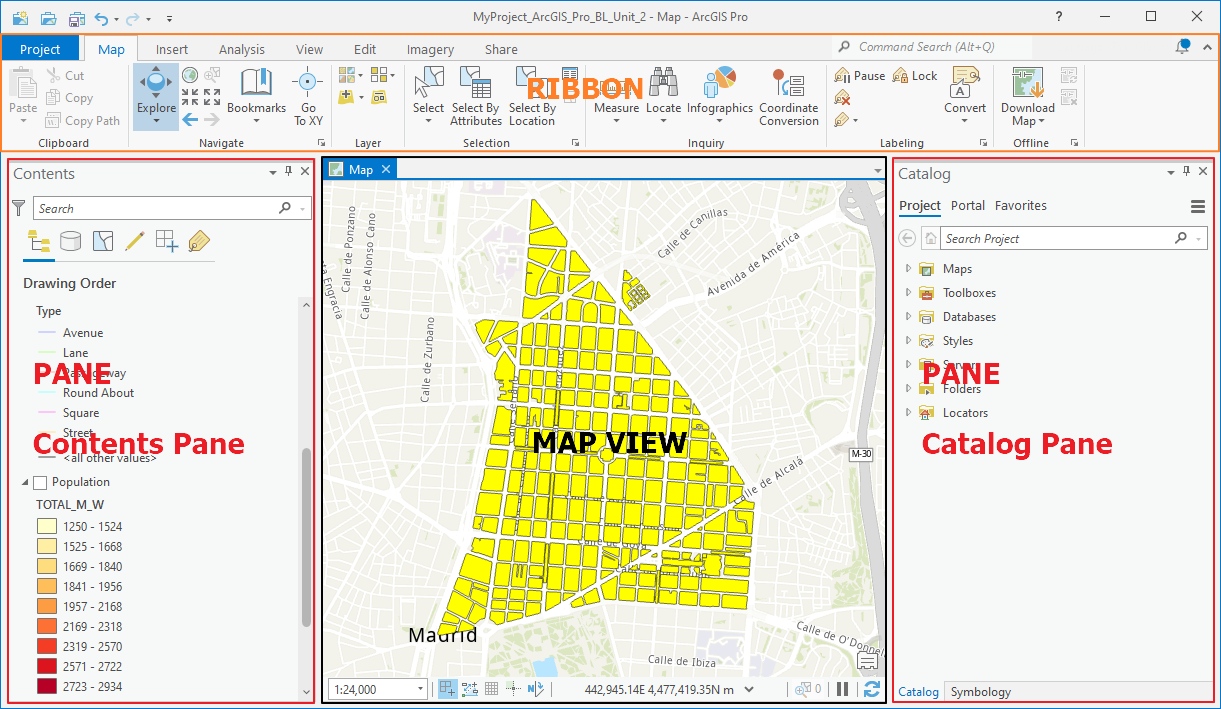The width and height of the screenshot is (1221, 709).
Task: Go back in Catalog pane
Action: (907, 239)
